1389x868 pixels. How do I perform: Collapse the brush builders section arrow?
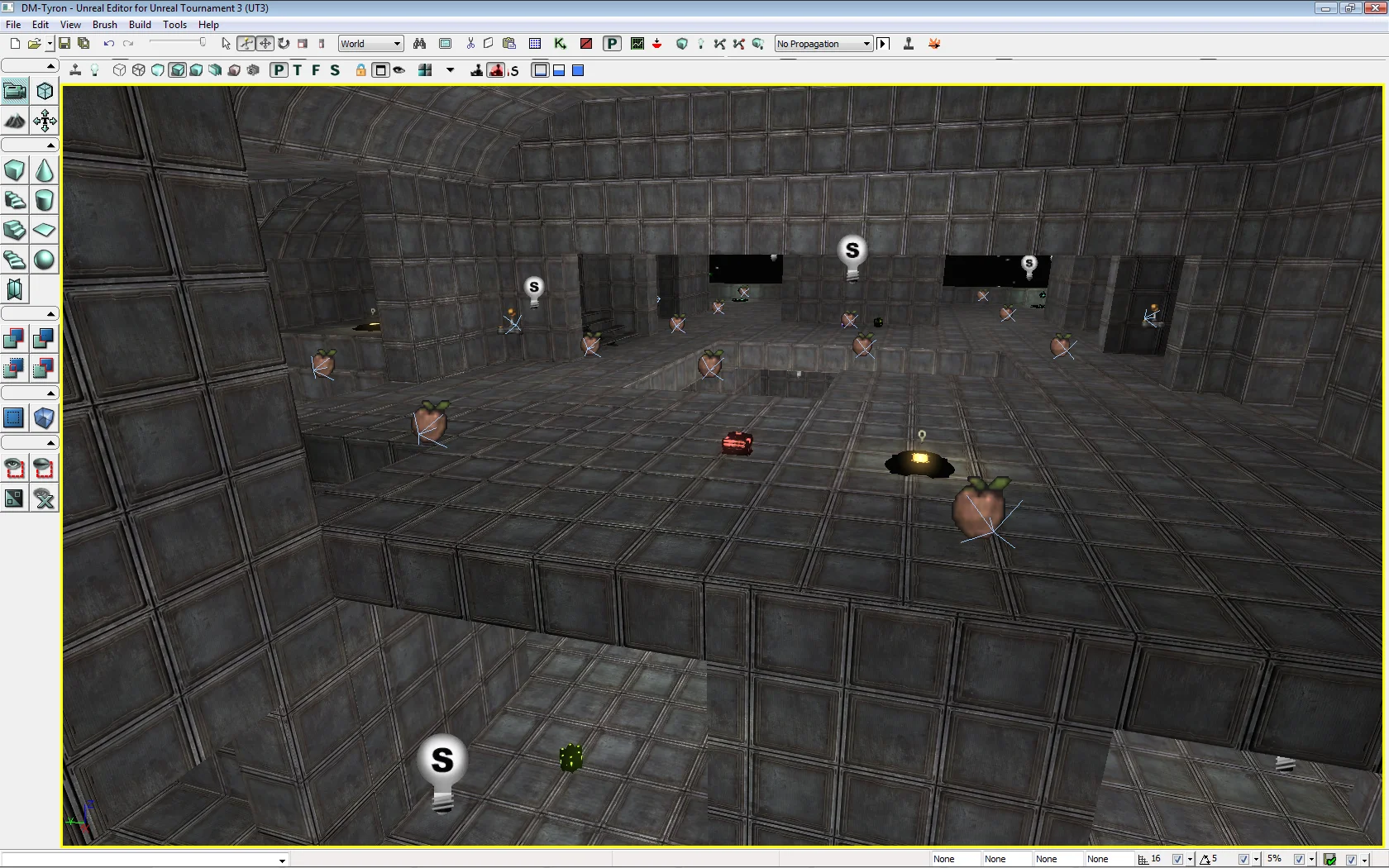coord(50,145)
